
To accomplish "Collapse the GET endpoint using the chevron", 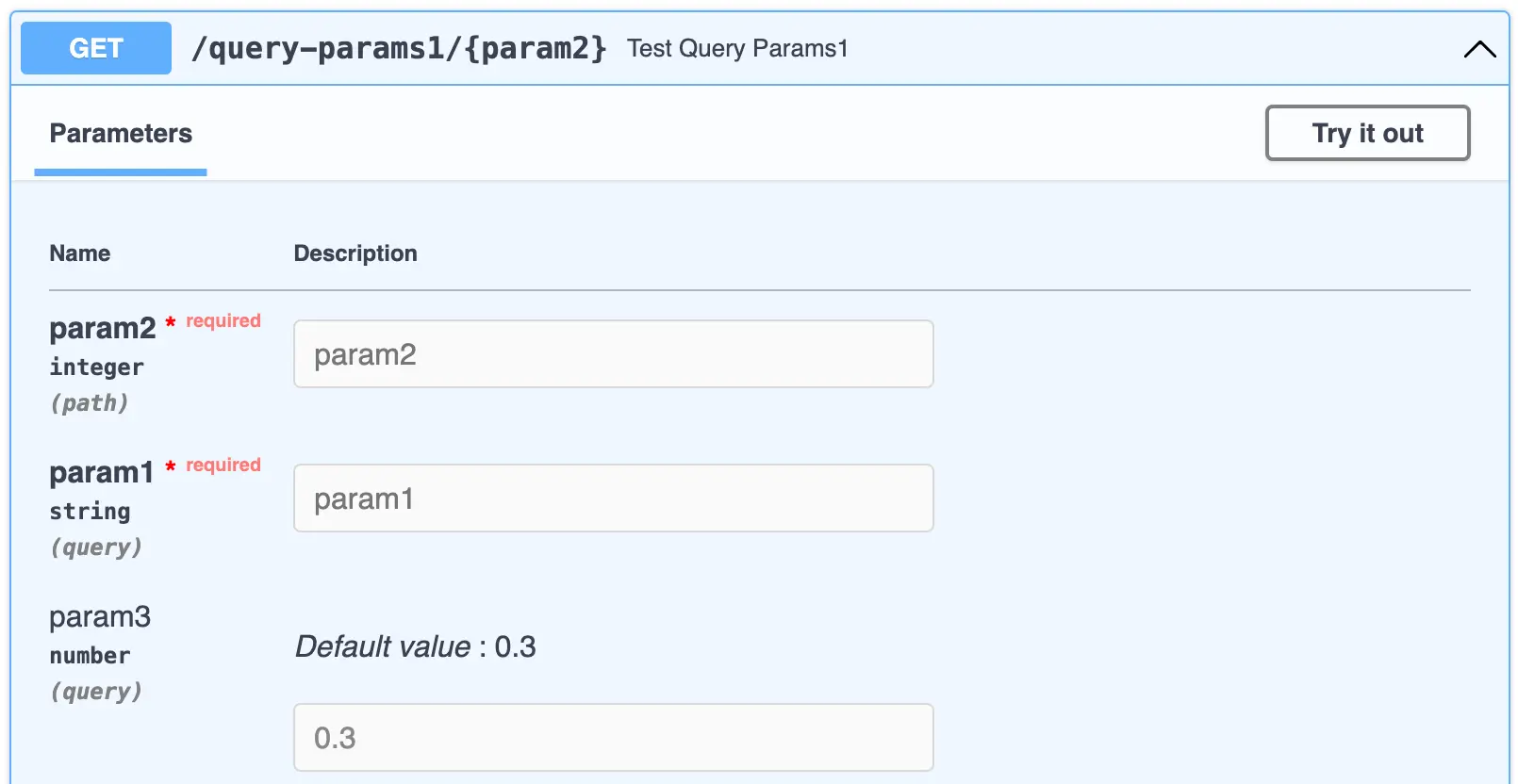I will tap(1478, 49).
